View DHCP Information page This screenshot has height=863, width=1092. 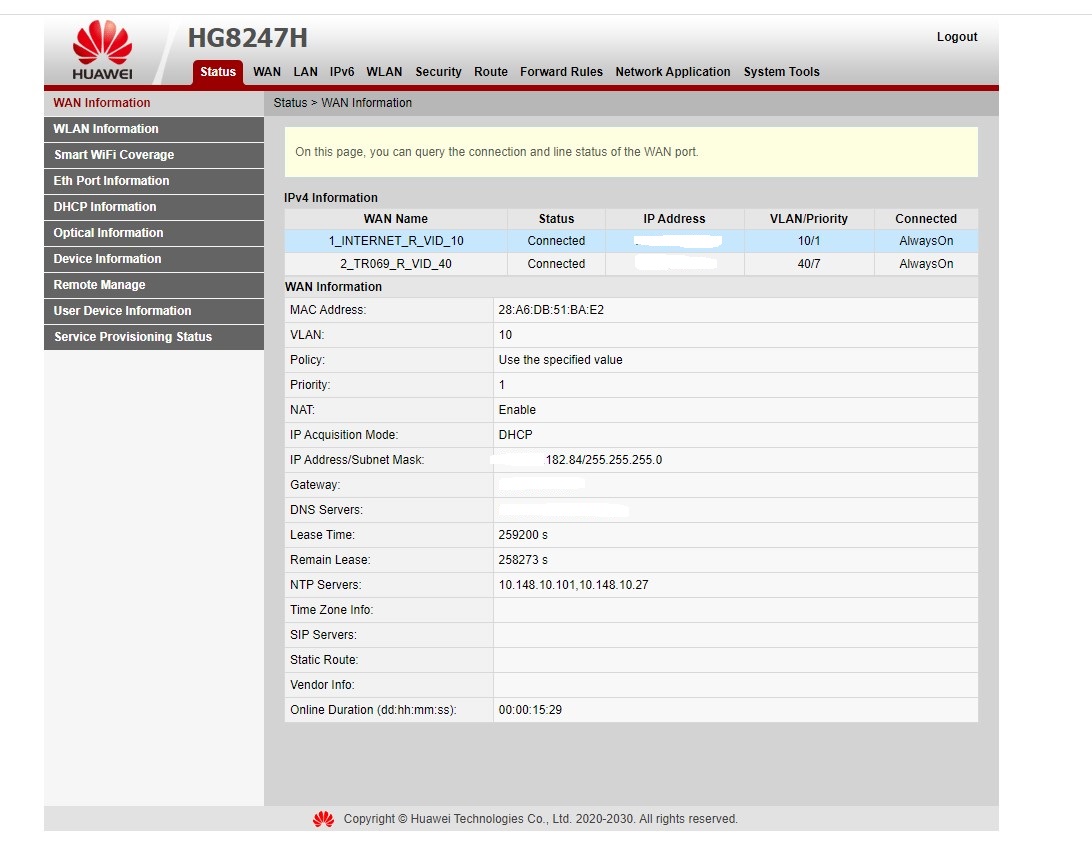click(154, 207)
